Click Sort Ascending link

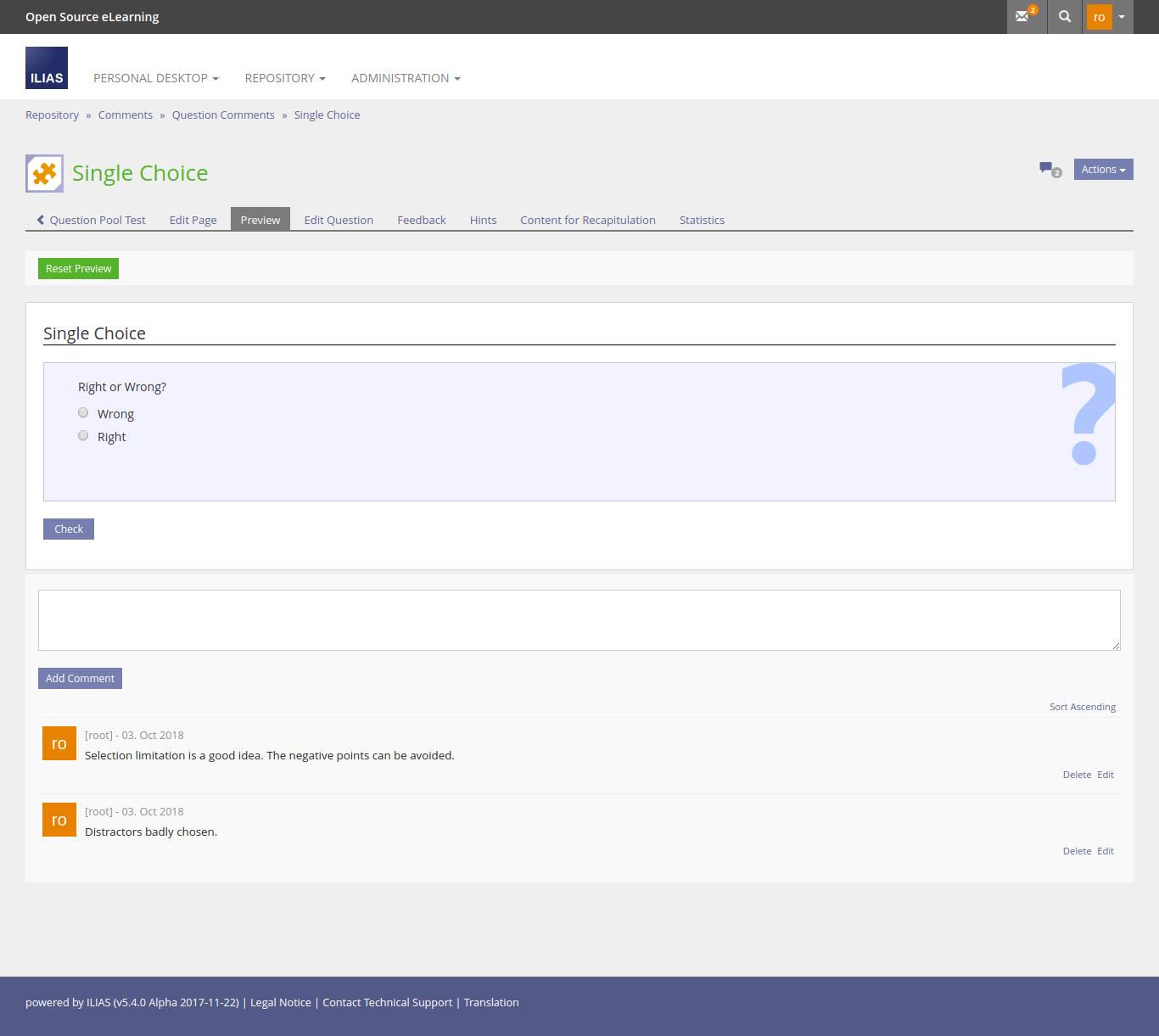[x=1082, y=707]
